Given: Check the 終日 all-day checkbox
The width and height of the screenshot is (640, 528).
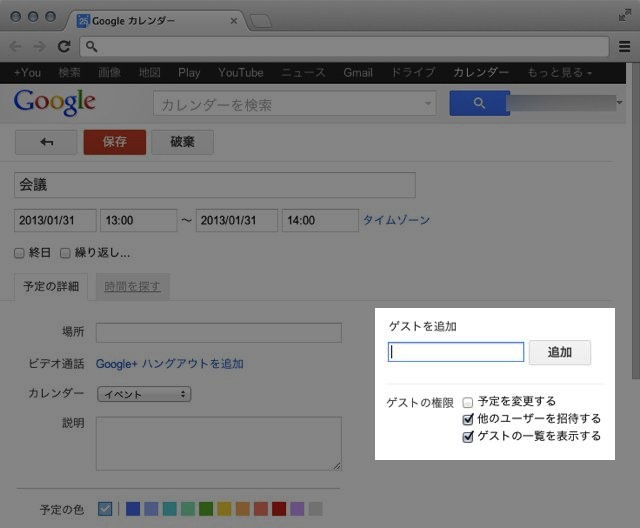Looking at the screenshot, I should [x=19, y=253].
